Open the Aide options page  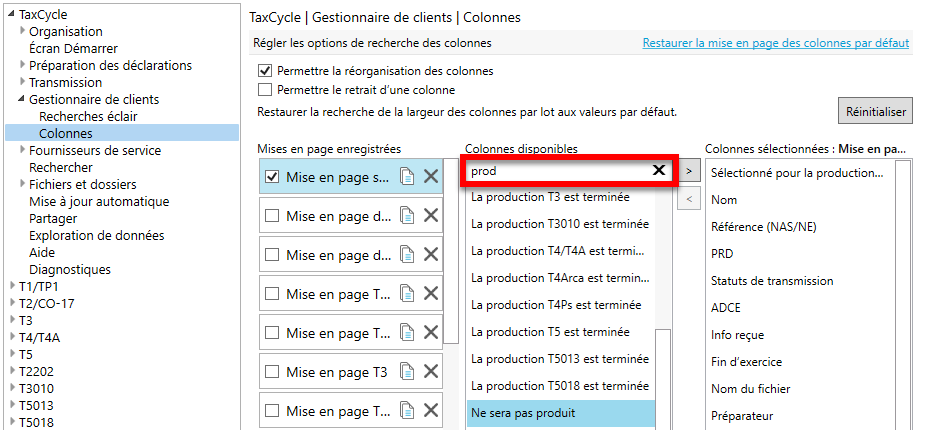42,252
